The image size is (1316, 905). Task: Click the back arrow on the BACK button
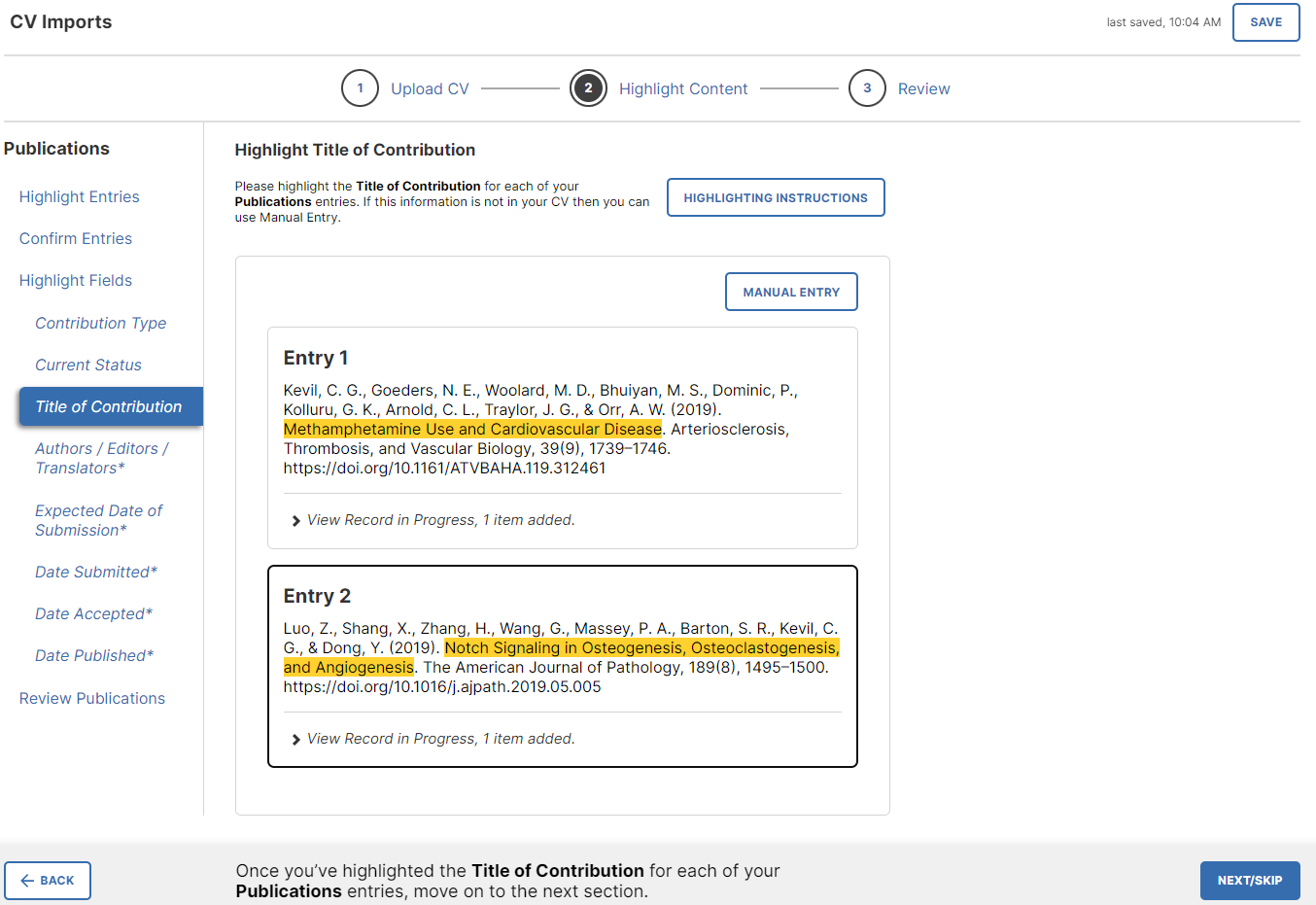pos(29,880)
